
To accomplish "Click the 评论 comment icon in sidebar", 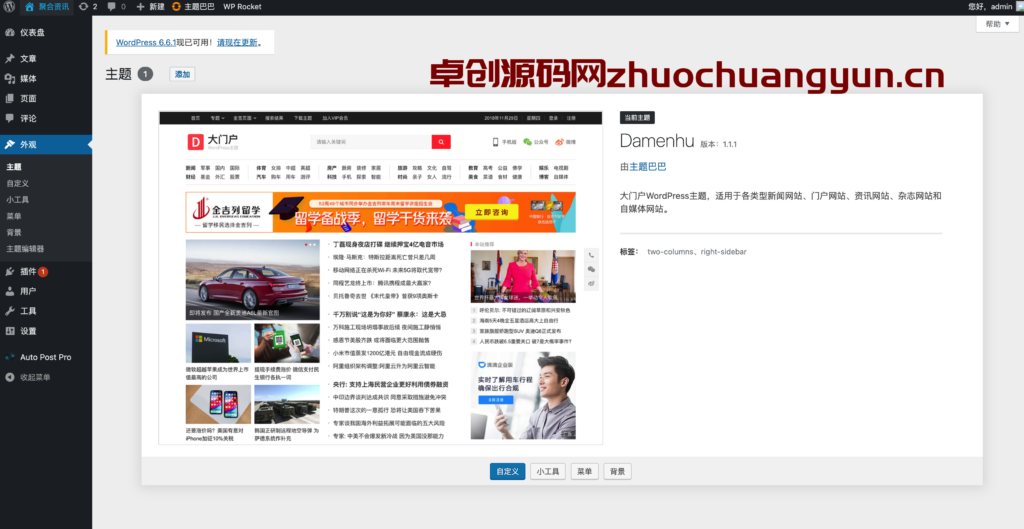I will tap(10, 118).
